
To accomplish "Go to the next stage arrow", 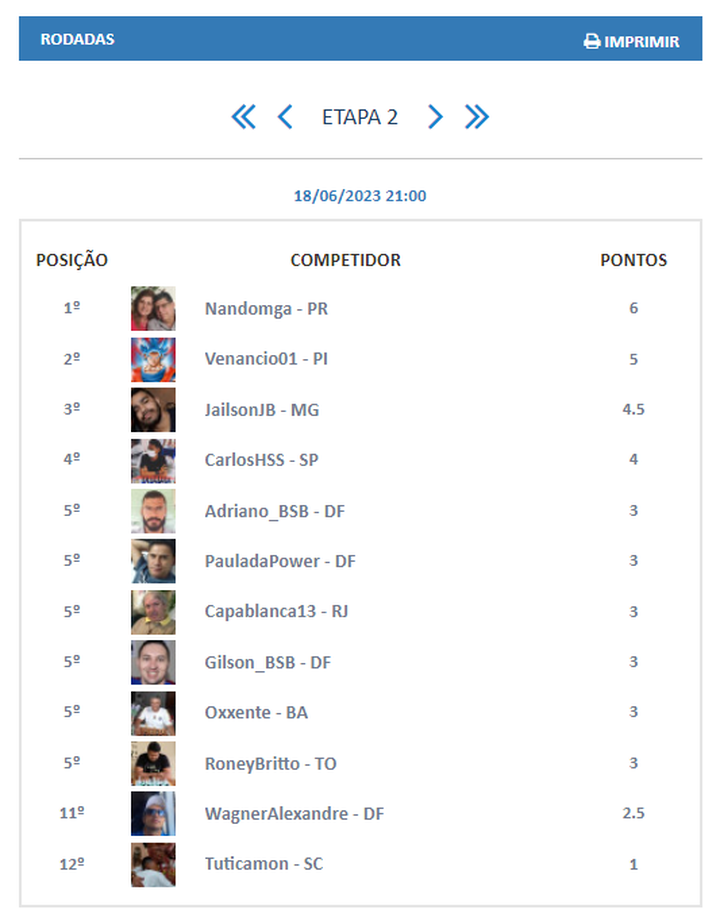I will click(x=435, y=117).
